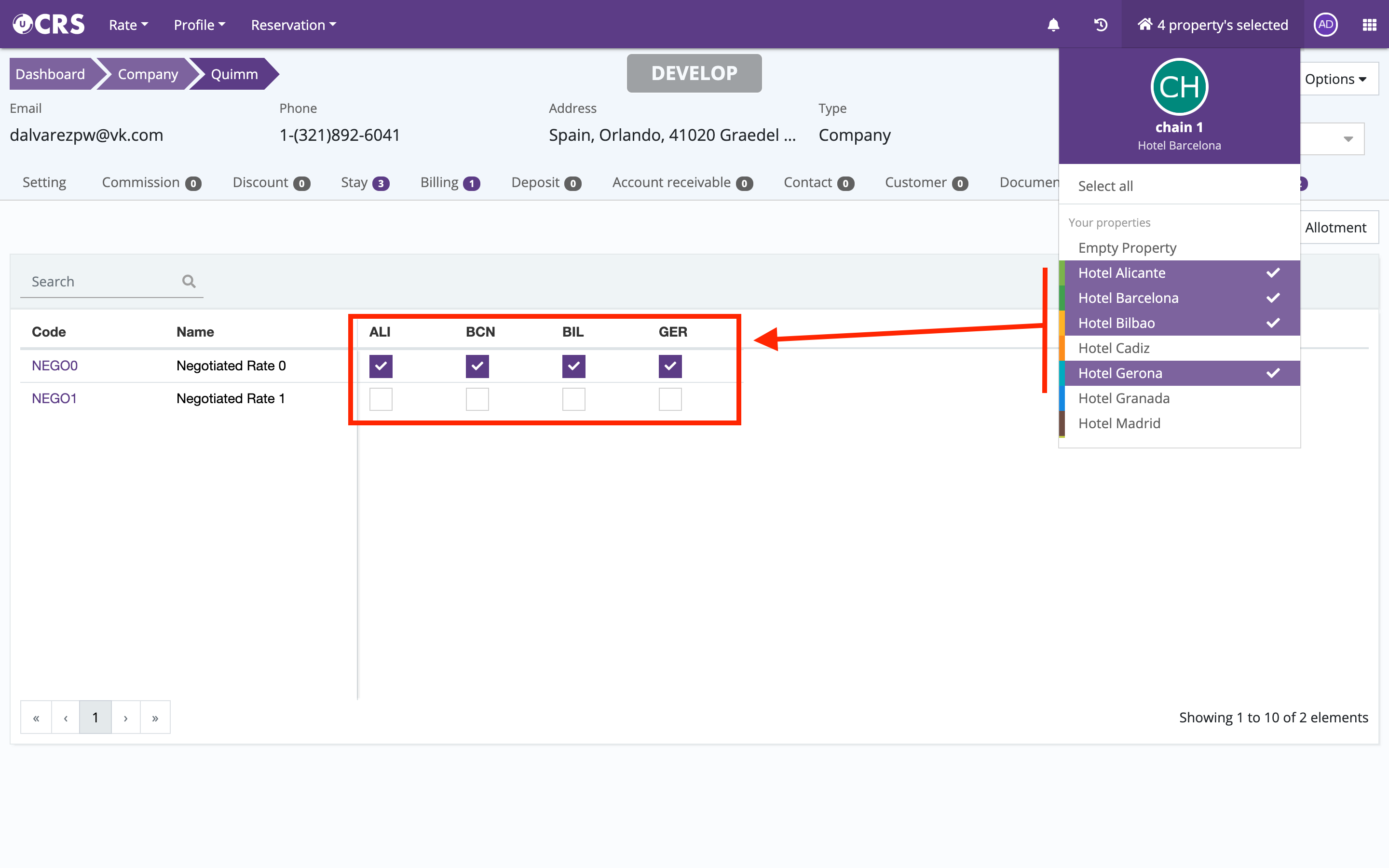Uncheck NEGO0 checkbox for ALI
This screenshot has height=868, width=1389.
click(381, 366)
